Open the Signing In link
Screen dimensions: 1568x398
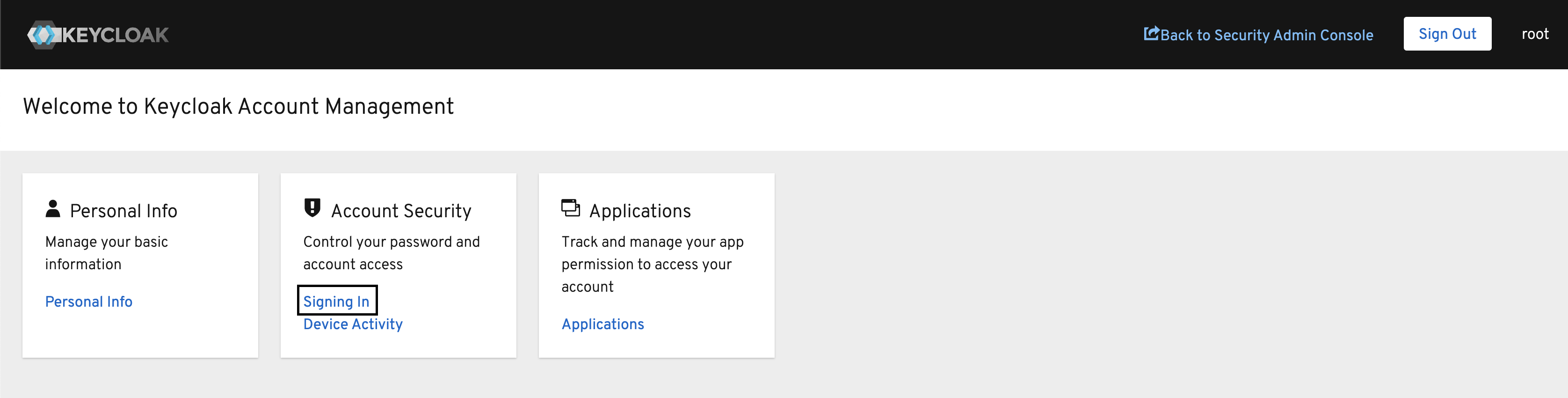[x=337, y=302]
